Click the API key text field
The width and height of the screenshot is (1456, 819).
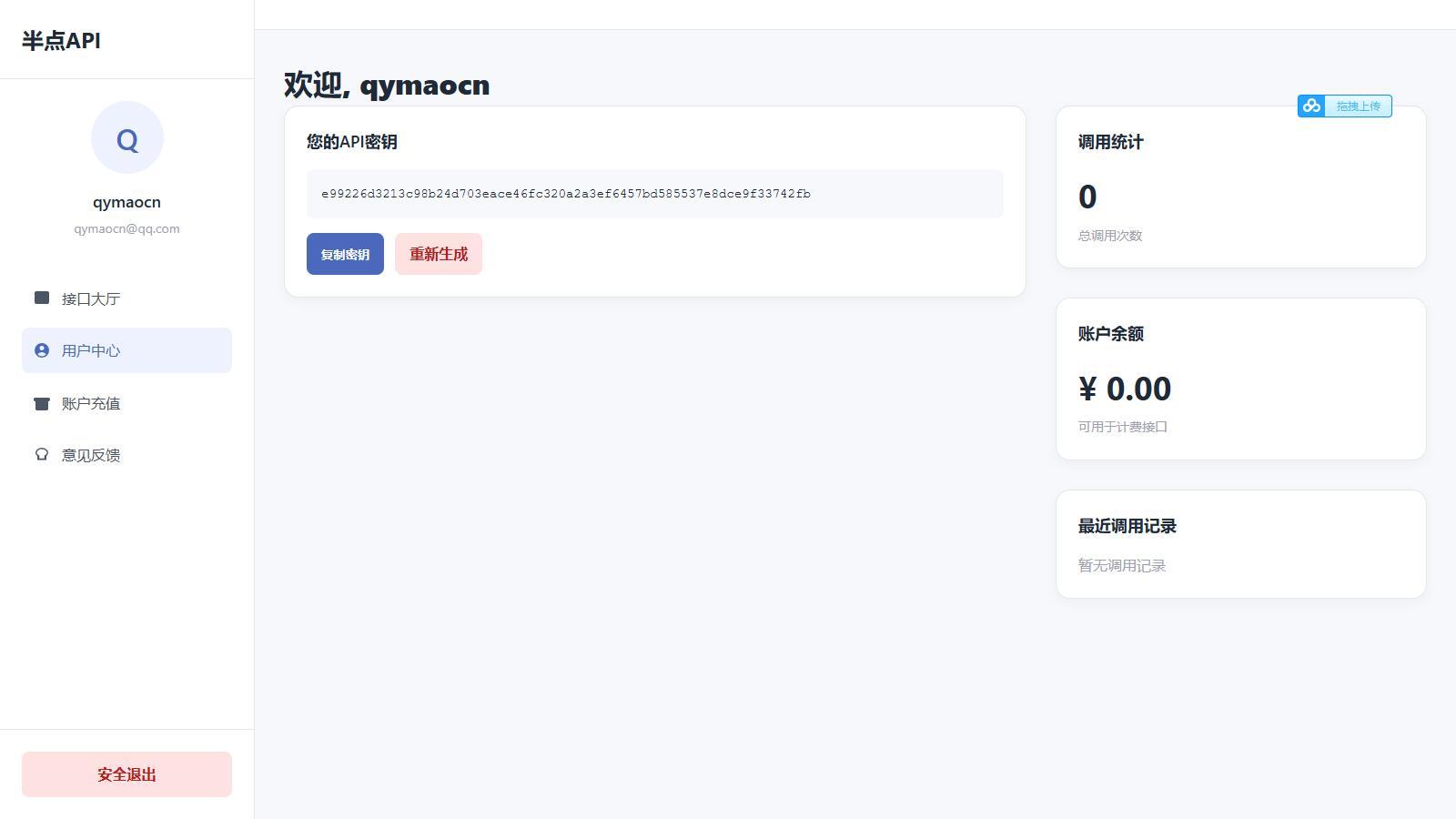click(x=655, y=194)
